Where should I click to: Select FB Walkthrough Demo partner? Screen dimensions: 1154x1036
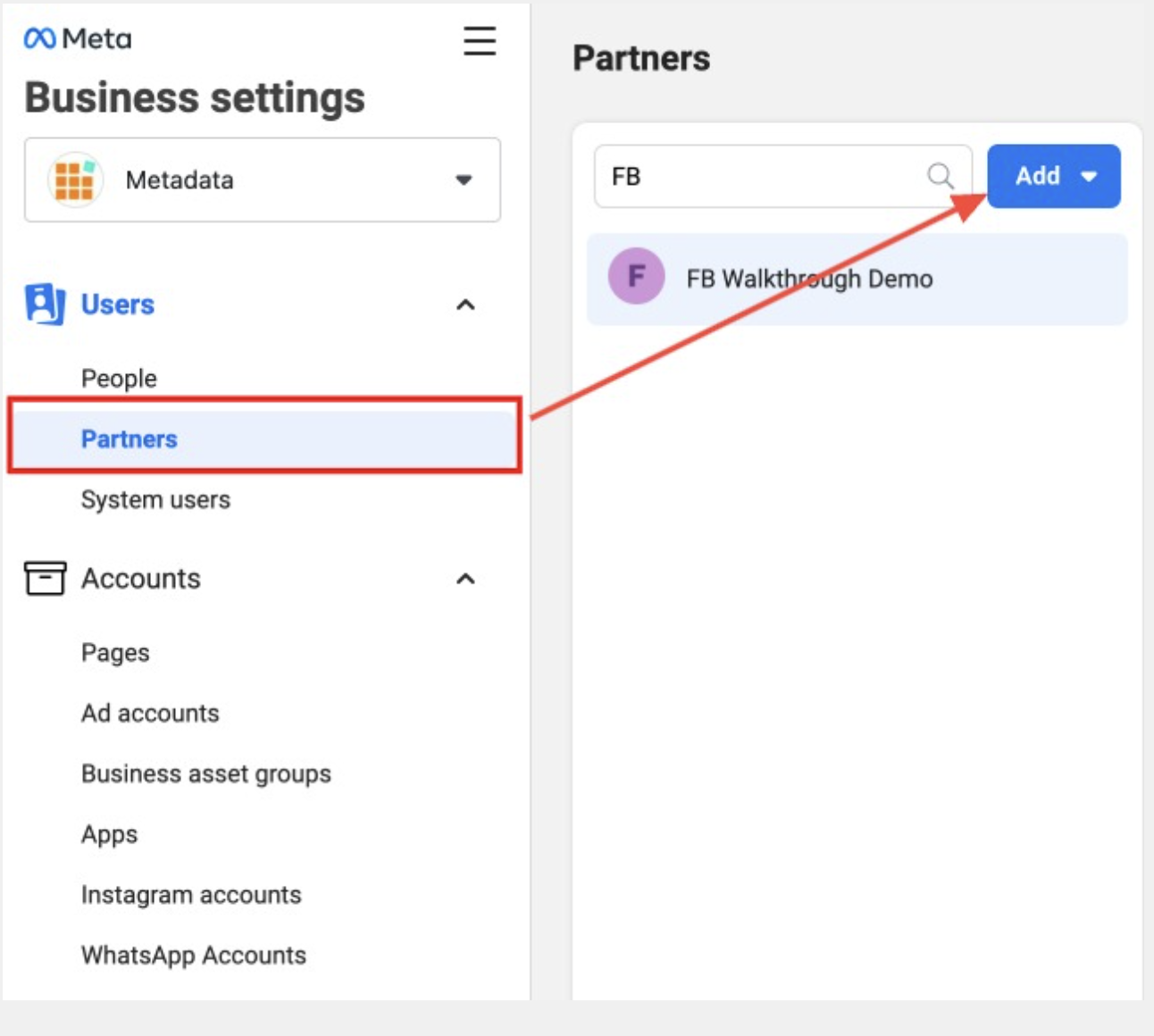(x=809, y=280)
